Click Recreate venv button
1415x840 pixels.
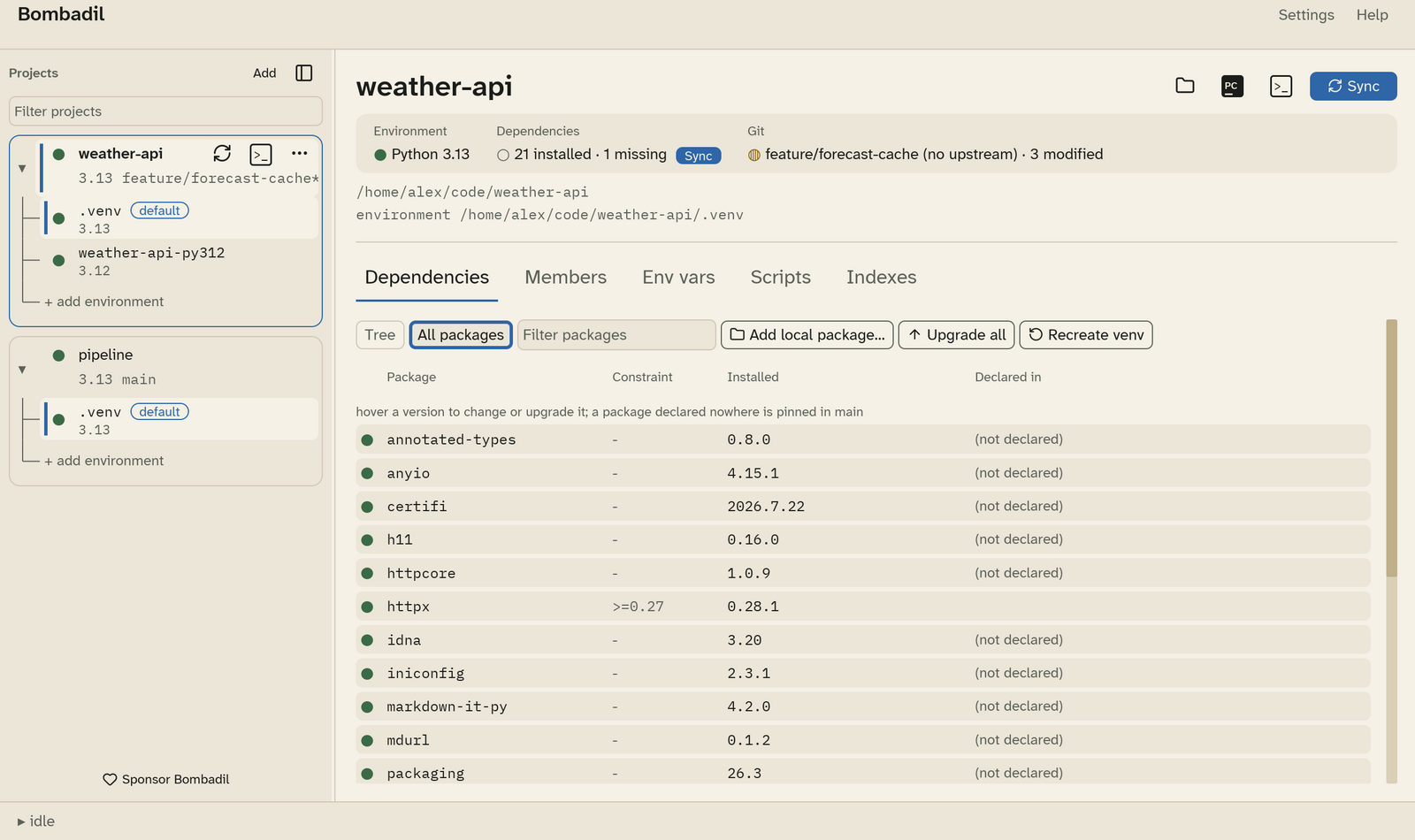point(1086,334)
